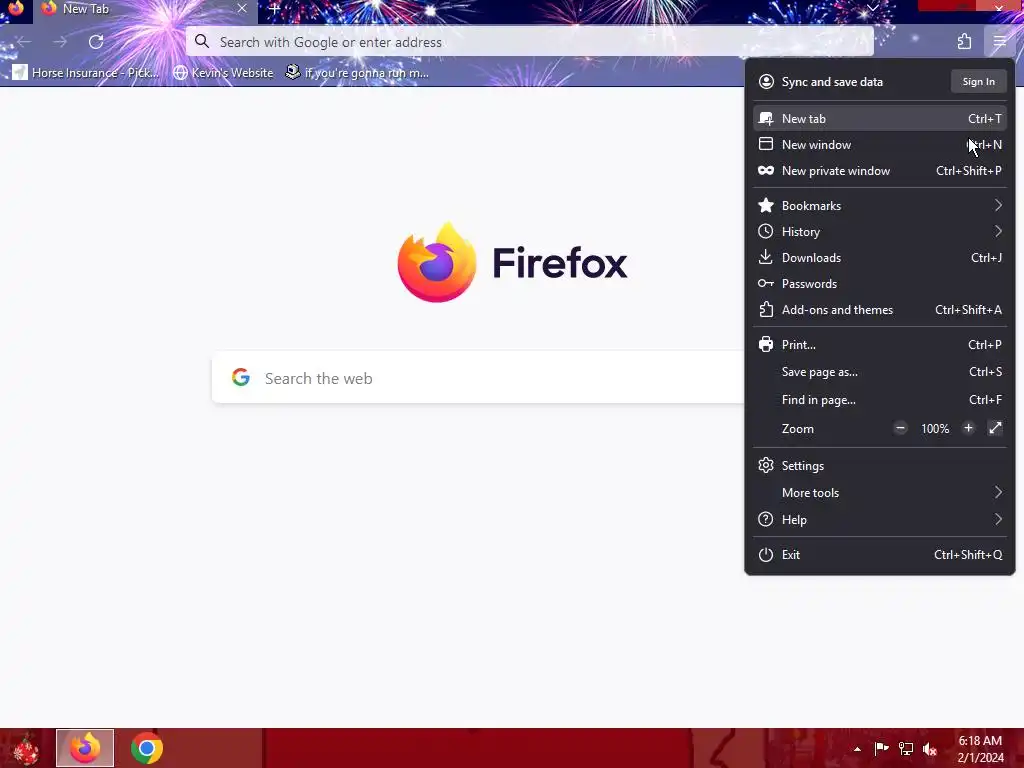The image size is (1024, 768).
Task: Select Print... menu entry
Action: (880, 345)
